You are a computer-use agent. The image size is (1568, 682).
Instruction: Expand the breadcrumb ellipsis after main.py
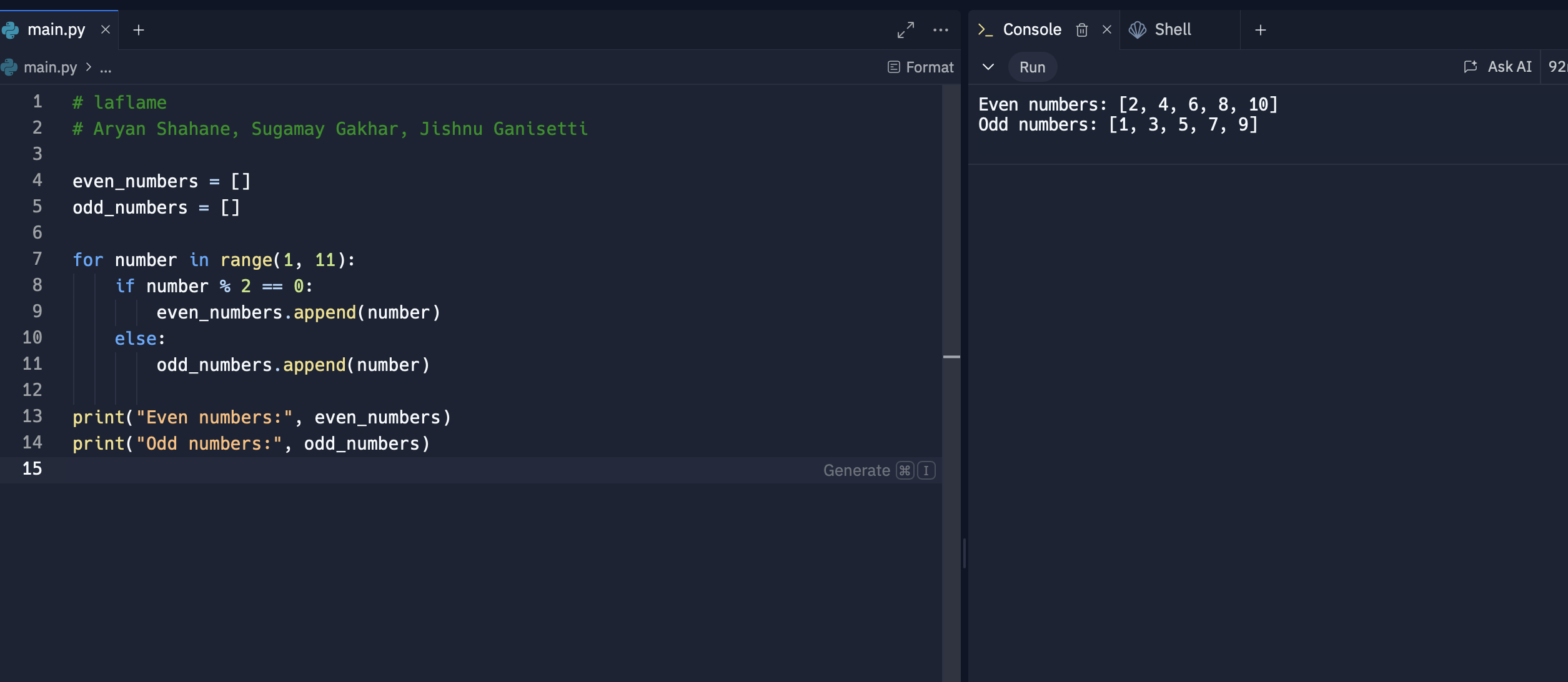tap(106, 67)
